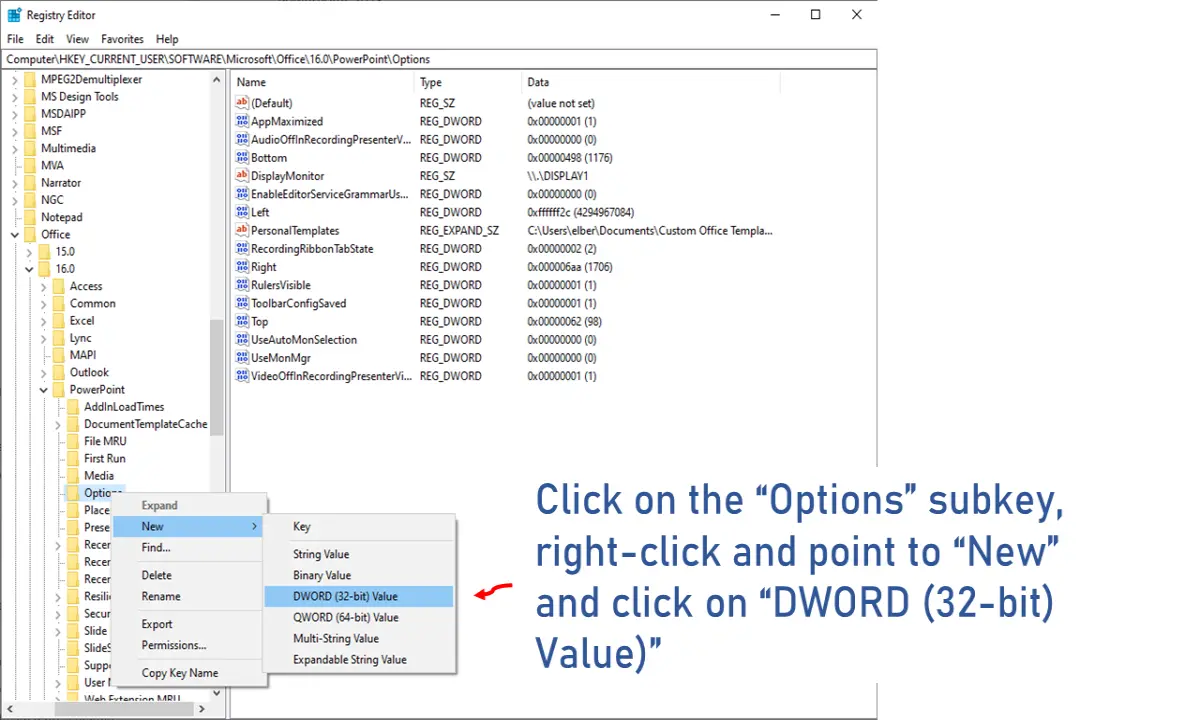Select the (Default) string value icon

click(x=241, y=103)
